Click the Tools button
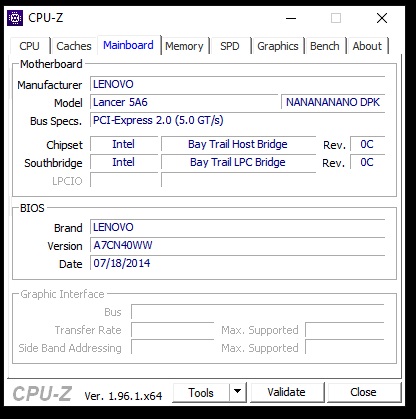416x419 pixels. point(201,393)
